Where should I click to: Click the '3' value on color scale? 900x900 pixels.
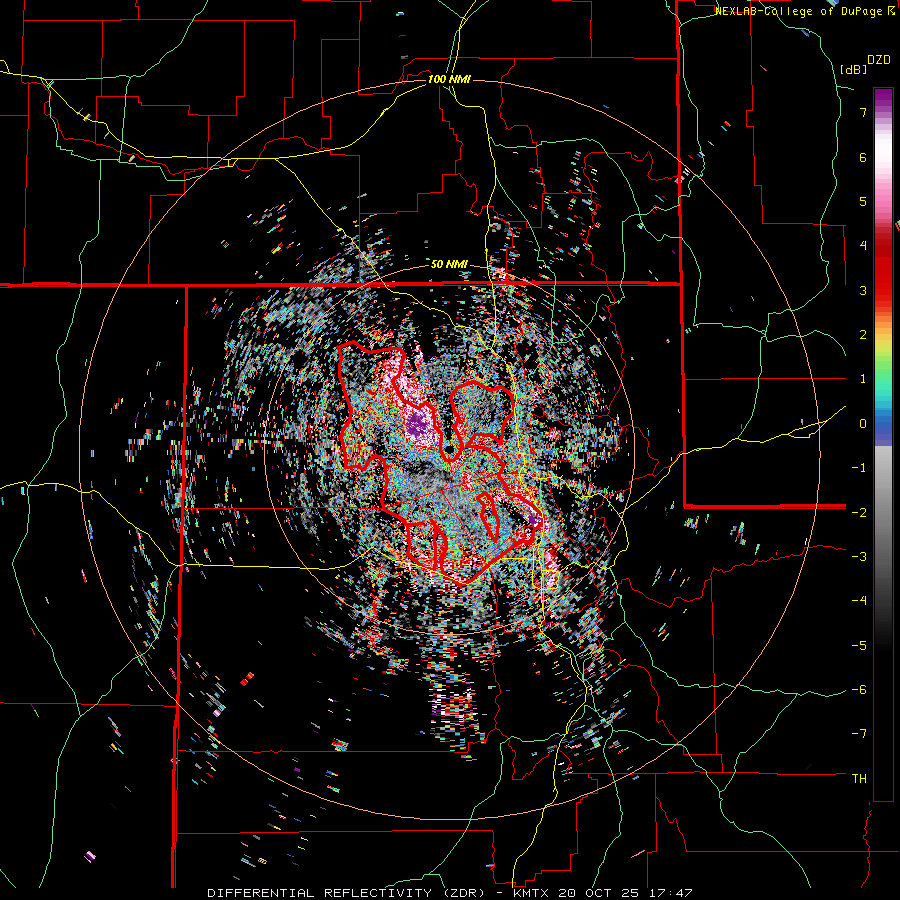click(863, 290)
